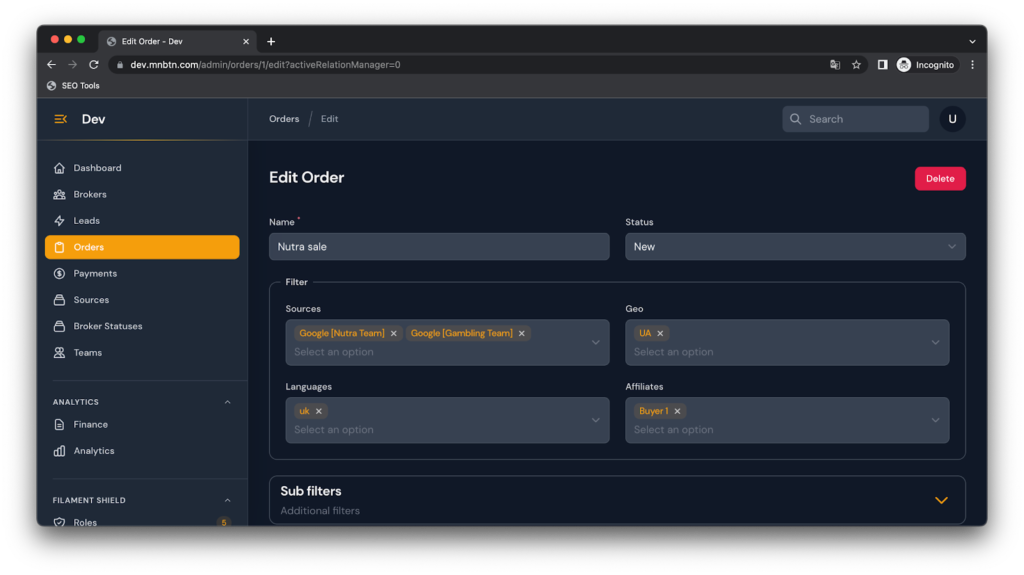
Task: Click the sidebar collapse icon next to Dev
Action: [x=60, y=119]
